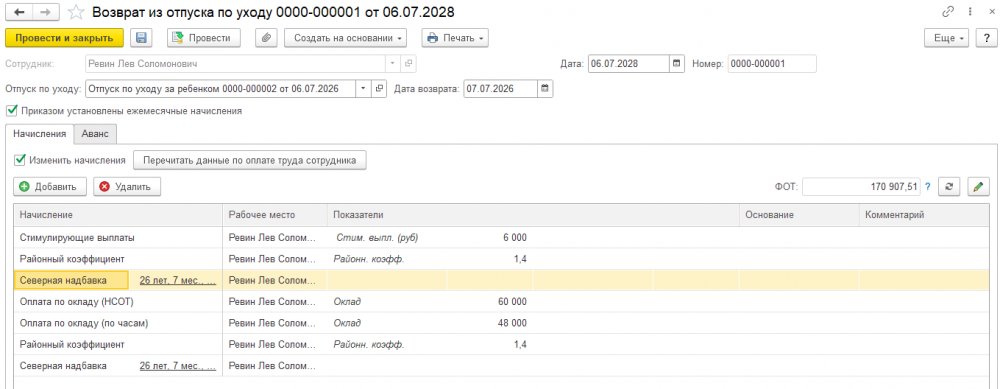This screenshot has width=1000, height=389.
Task: Click the 48 000 Оклад value
Action: [x=512, y=323]
